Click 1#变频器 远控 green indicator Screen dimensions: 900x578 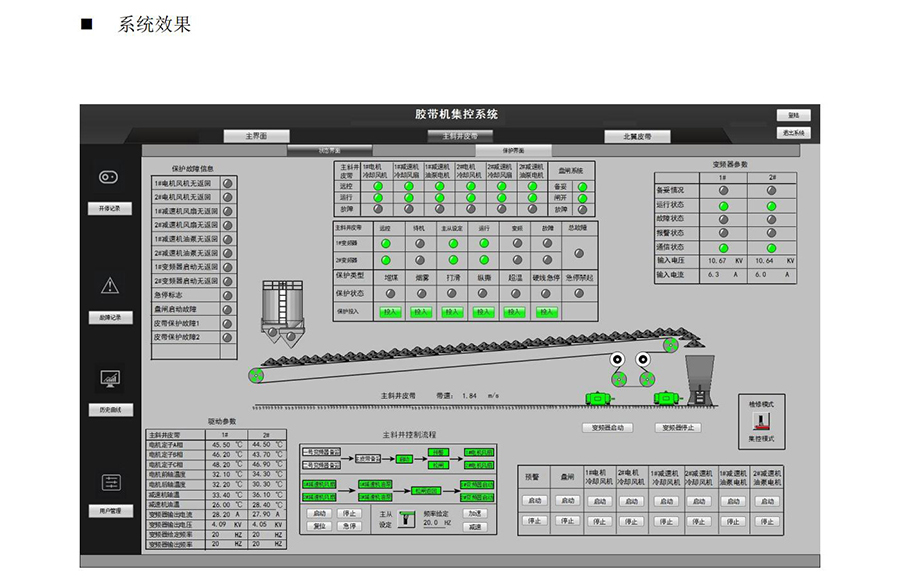[386, 243]
